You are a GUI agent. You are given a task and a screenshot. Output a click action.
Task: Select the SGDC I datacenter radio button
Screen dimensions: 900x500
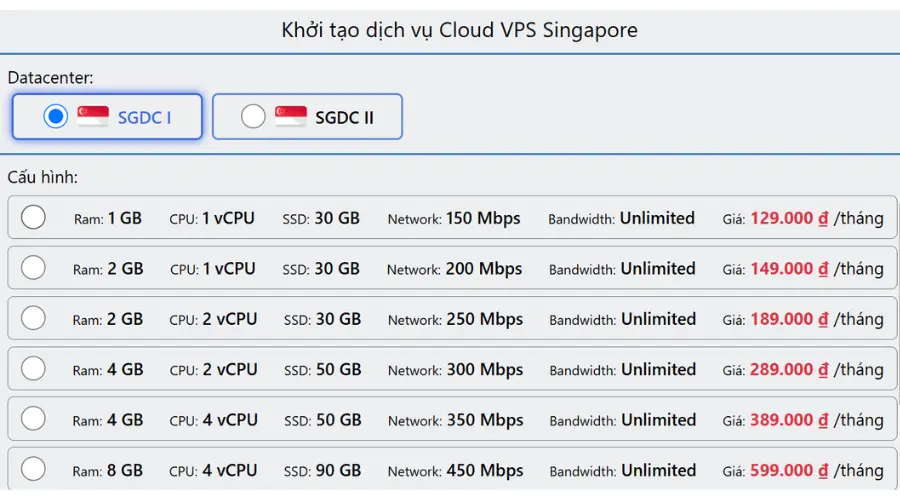56,117
